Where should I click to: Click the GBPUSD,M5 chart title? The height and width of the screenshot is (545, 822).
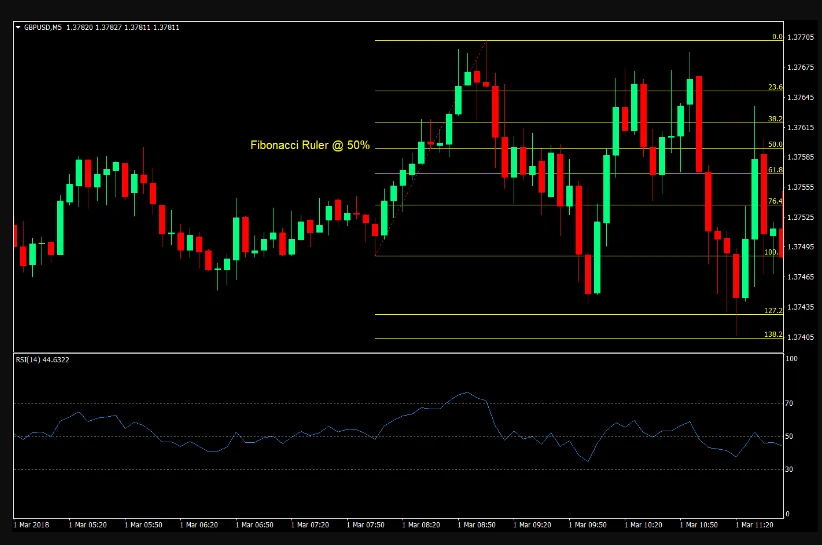coord(42,27)
